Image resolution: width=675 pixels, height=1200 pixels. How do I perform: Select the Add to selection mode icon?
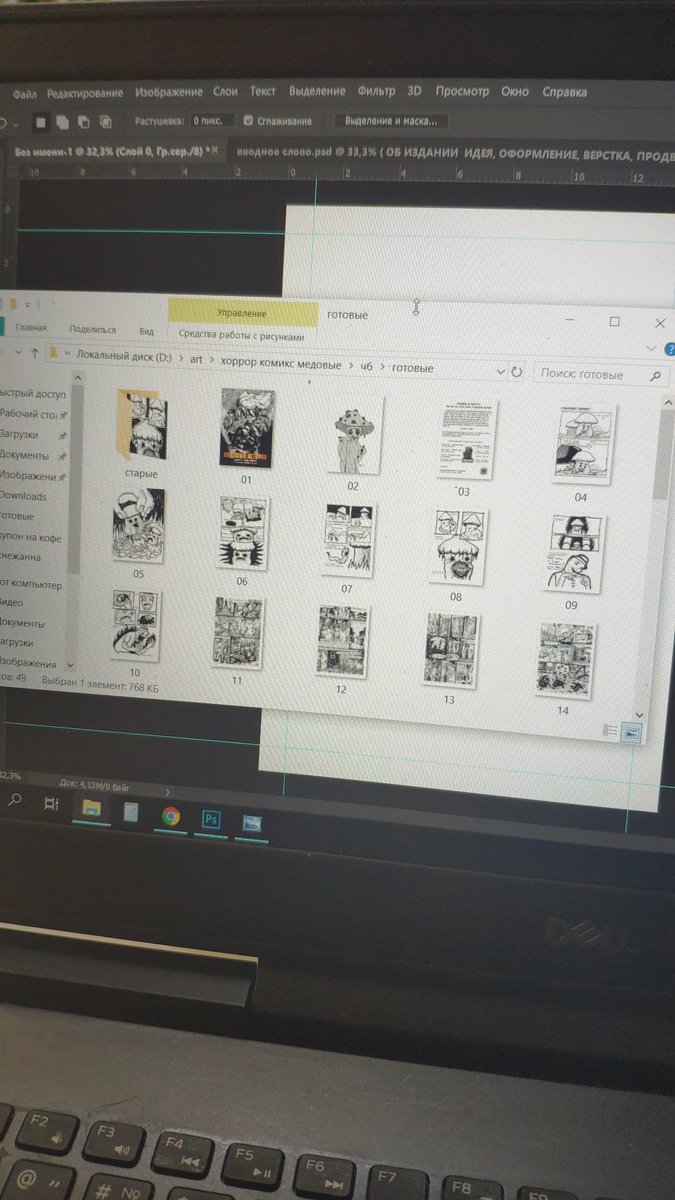[62, 123]
